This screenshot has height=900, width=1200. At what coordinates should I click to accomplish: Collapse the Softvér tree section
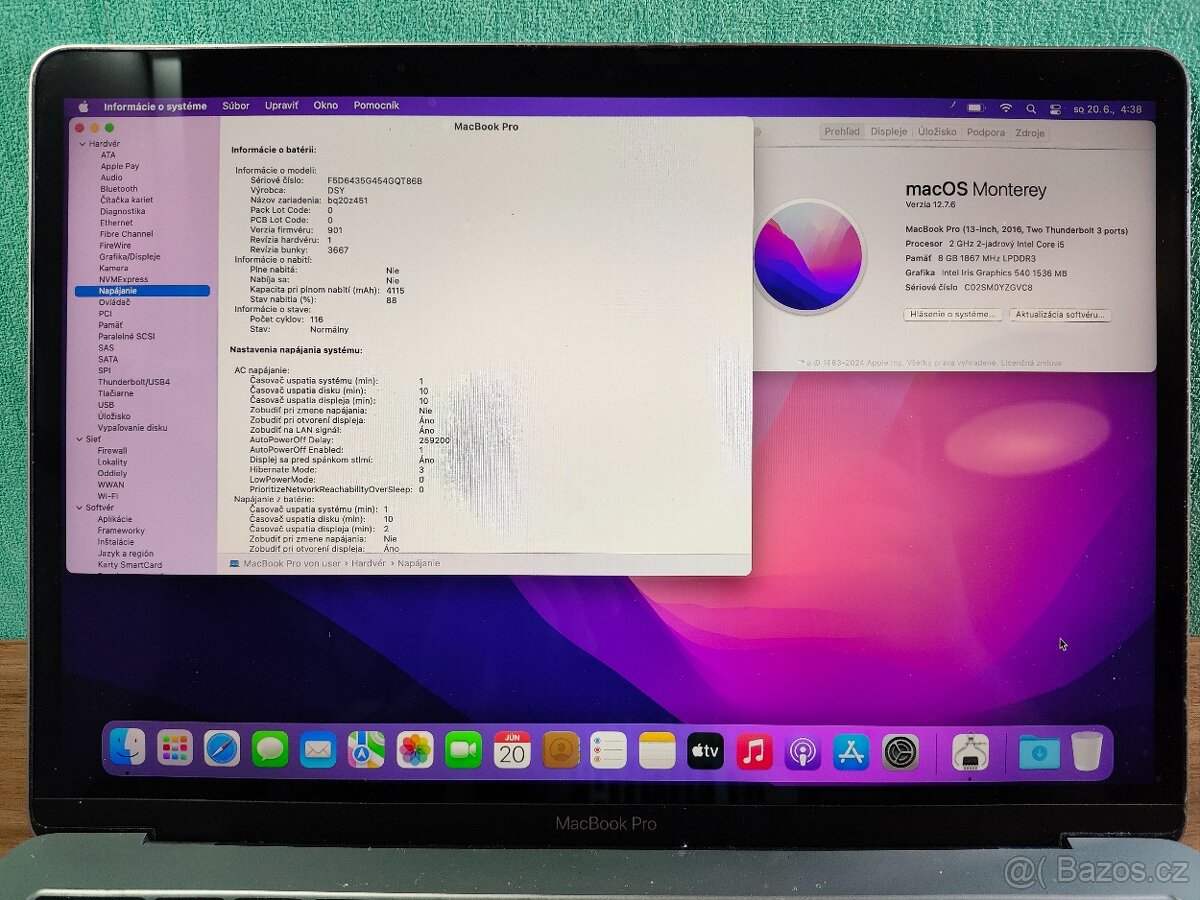pyautogui.click(x=81, y=507)
